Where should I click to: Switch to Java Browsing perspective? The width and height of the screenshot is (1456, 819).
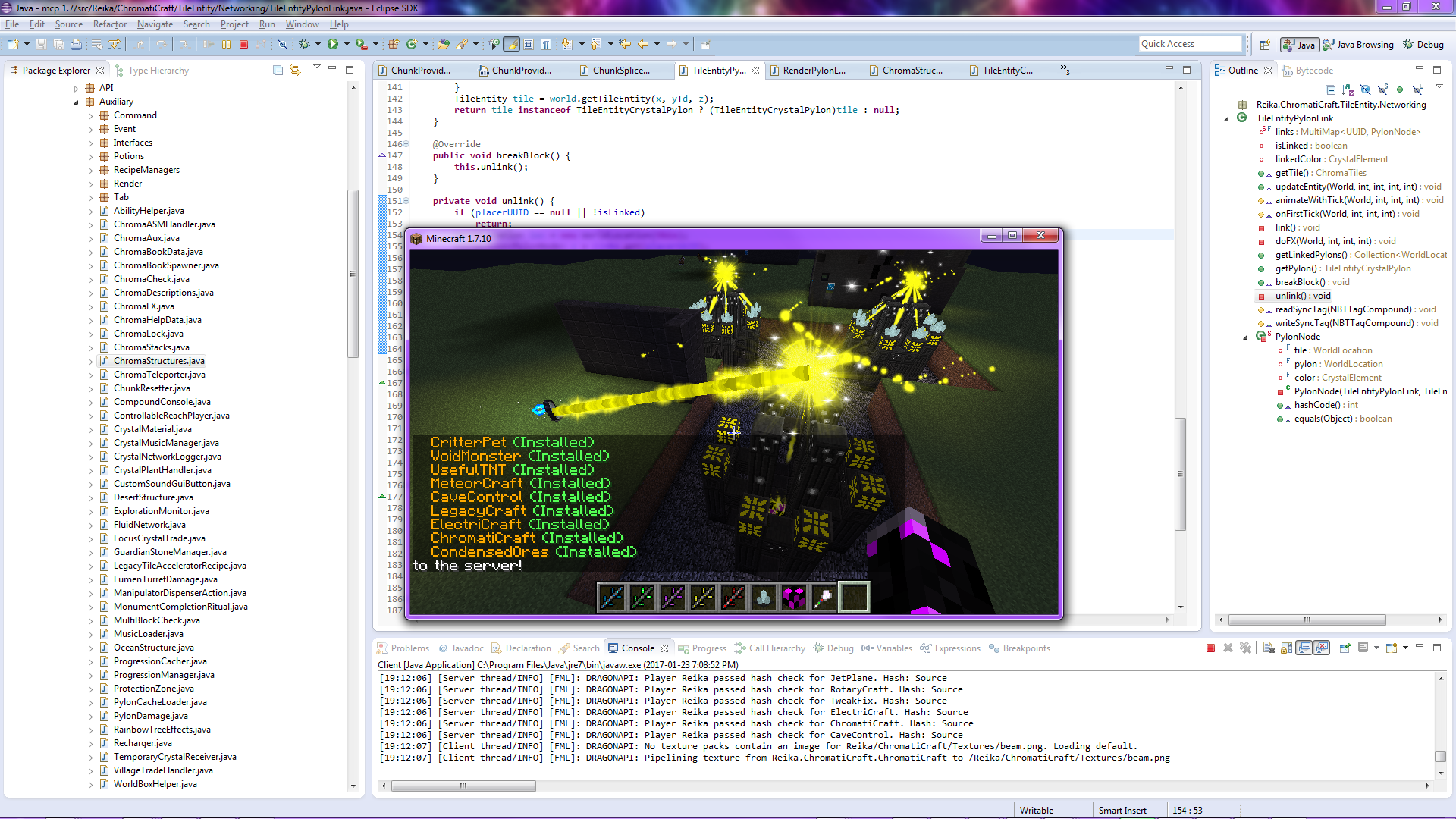click(1358, 45)
